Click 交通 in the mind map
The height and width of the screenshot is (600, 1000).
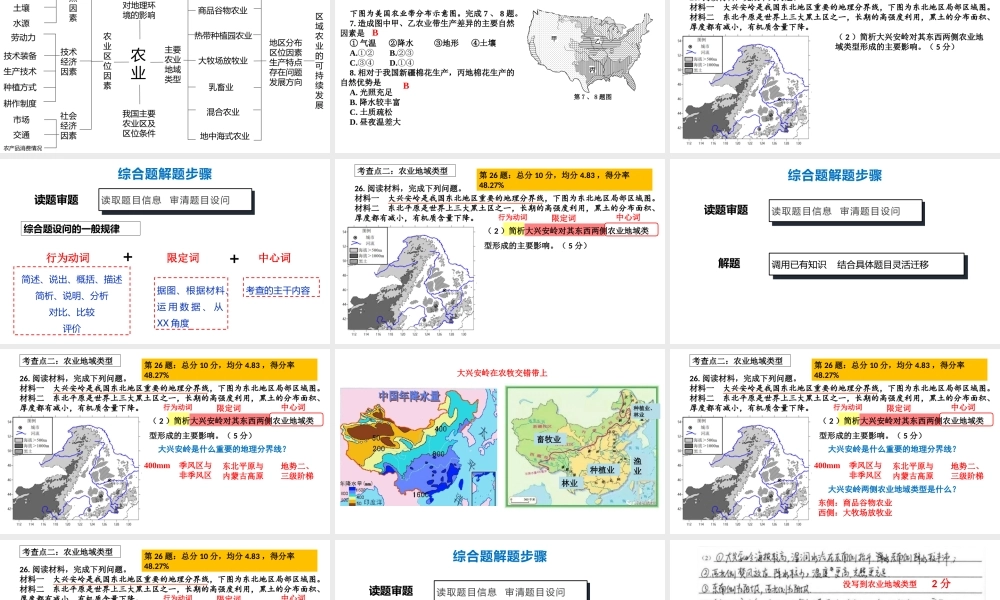21,135
